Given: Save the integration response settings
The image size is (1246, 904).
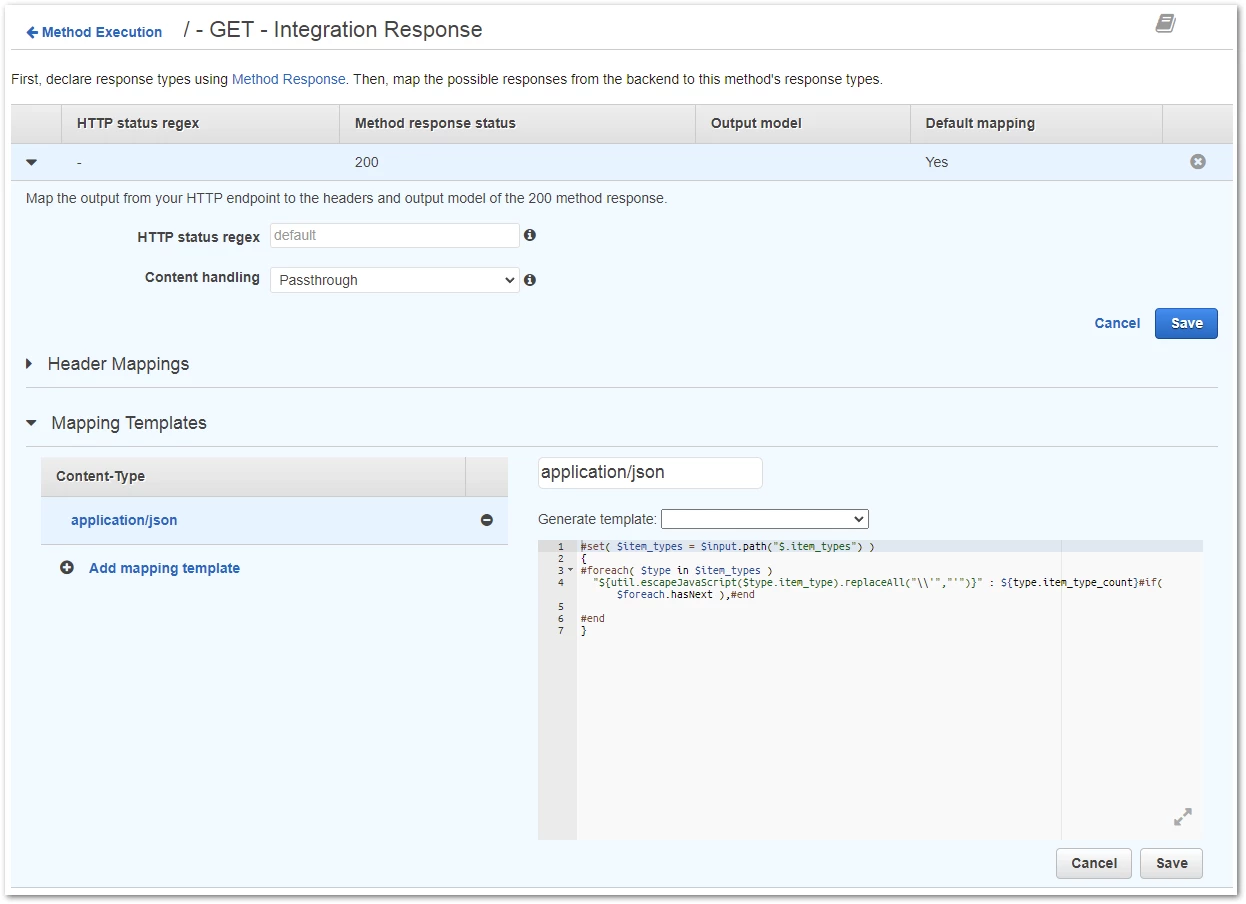Looking at the screenshot, I should (1186, 323).
